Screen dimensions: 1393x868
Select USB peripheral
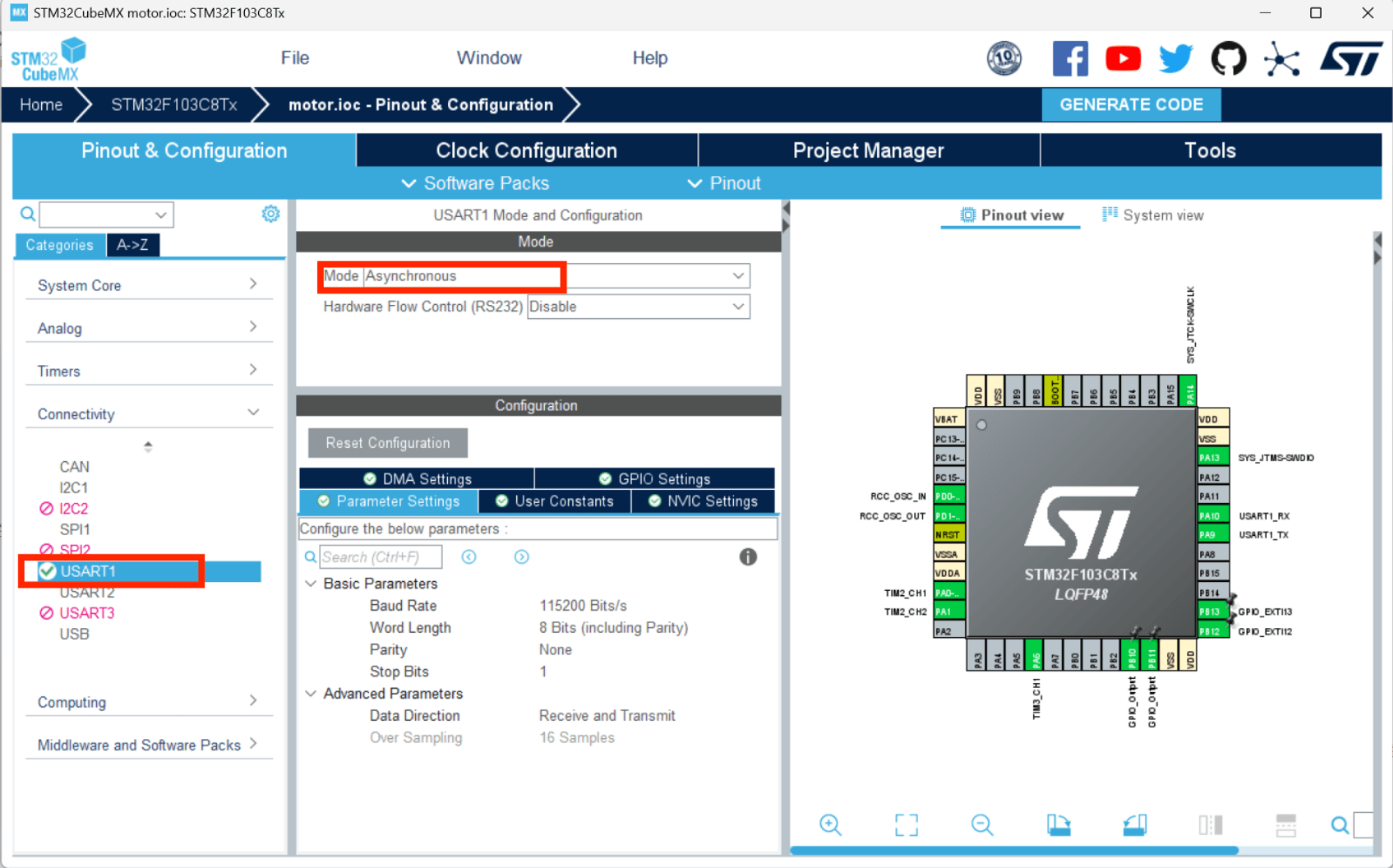[x=74, y=634]
